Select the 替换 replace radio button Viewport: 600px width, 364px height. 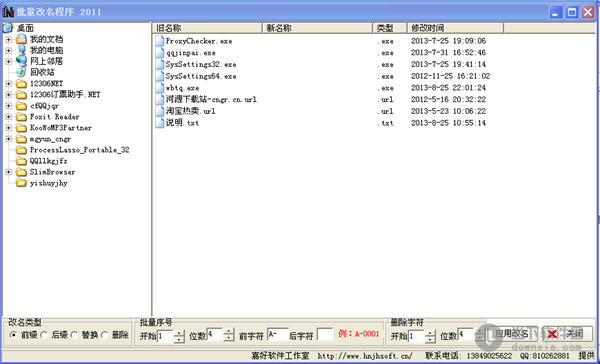click(x=74, y=335)
